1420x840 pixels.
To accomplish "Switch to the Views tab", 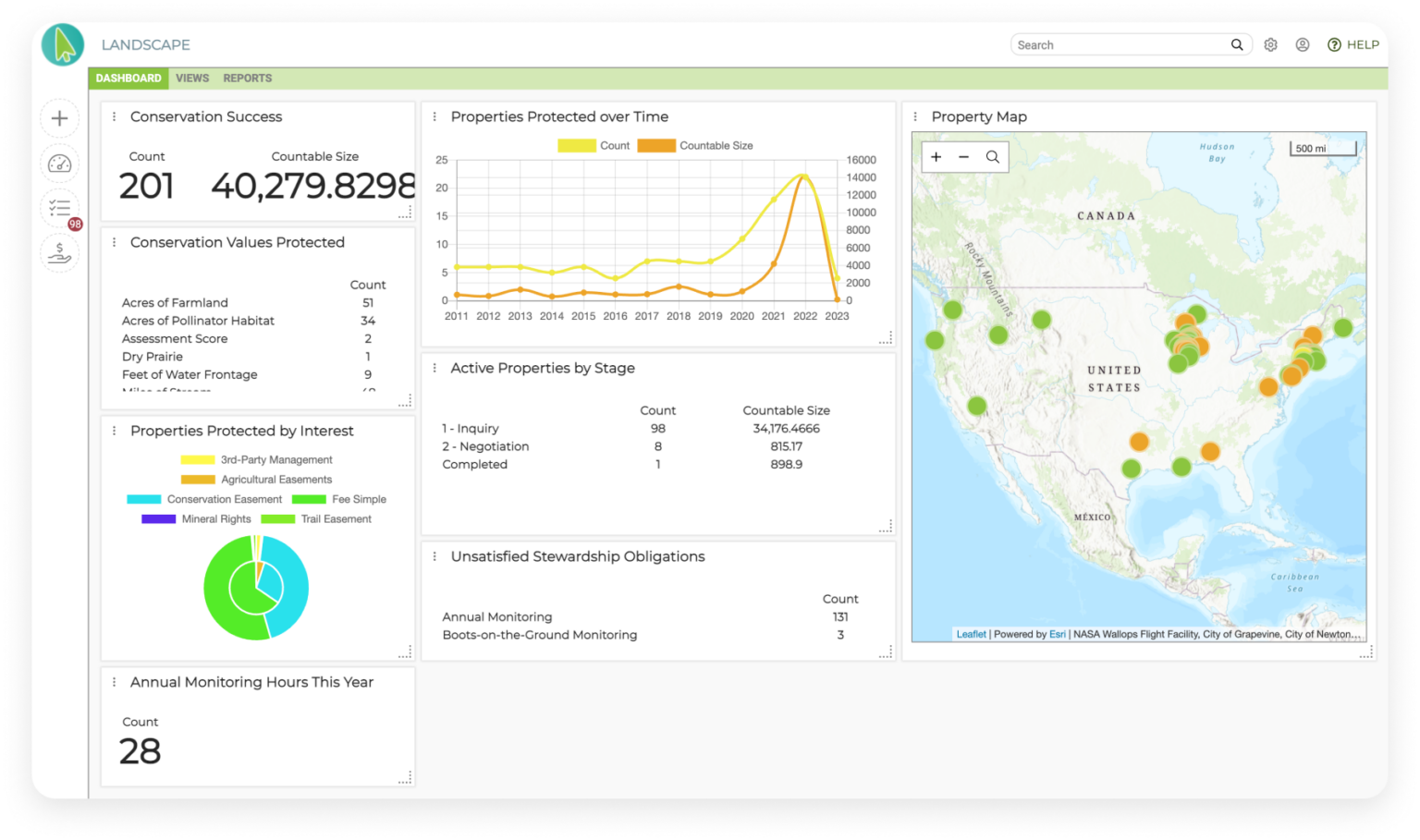I will (x=192, y=79).
